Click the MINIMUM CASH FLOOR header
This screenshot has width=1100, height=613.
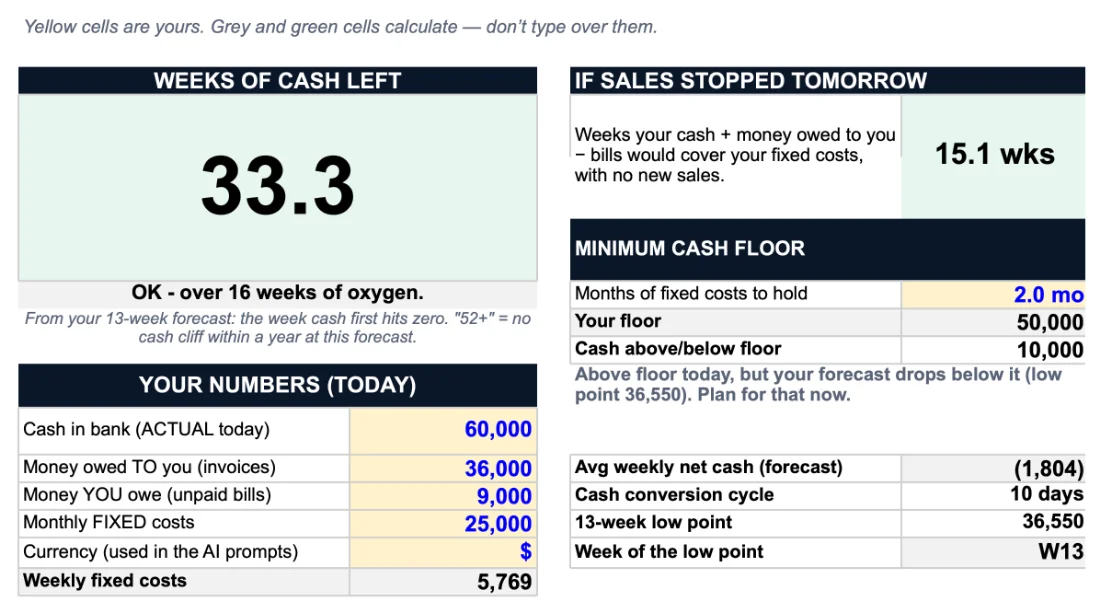pyautogui.click(x=827, y=249)
